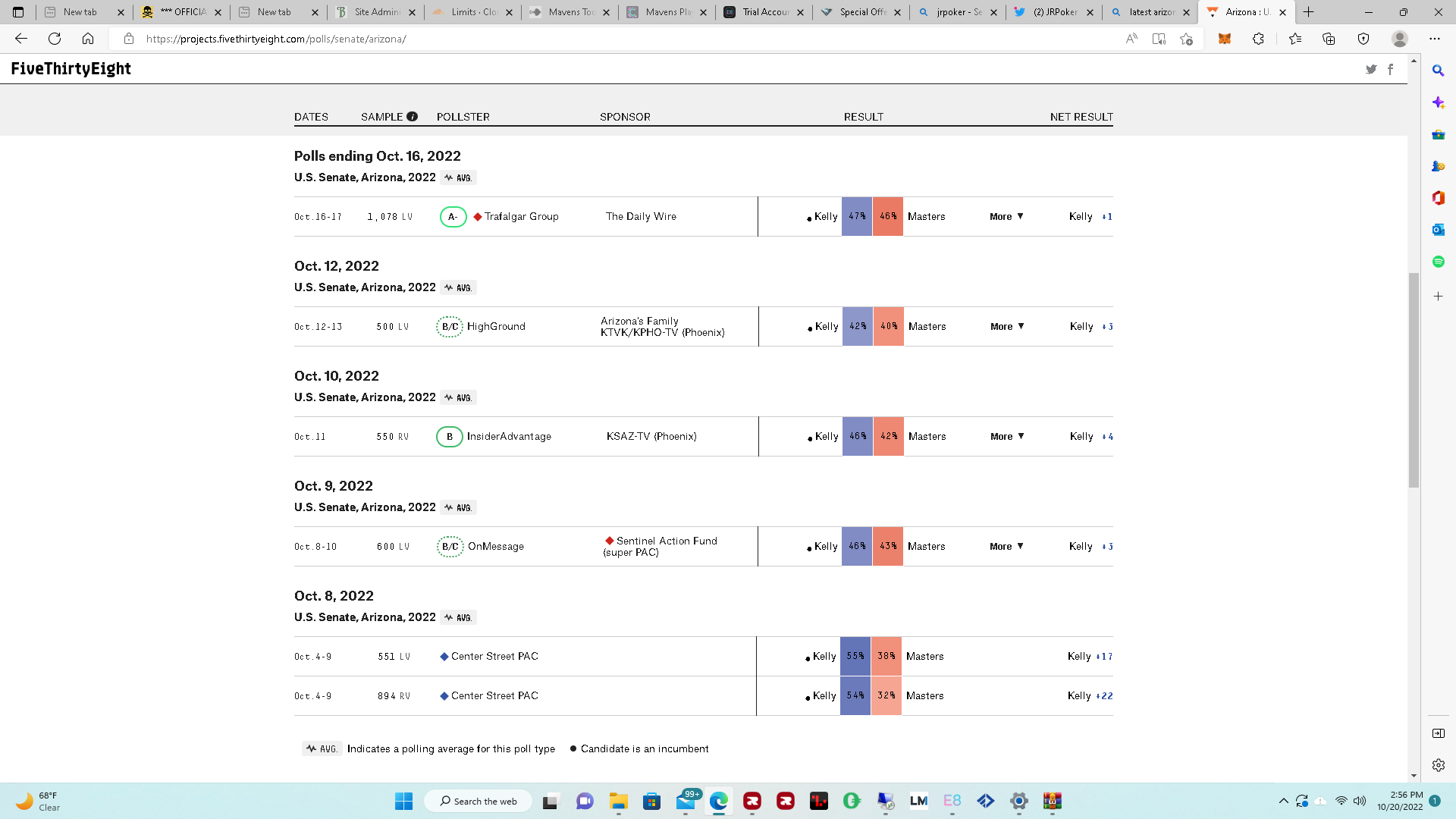The height and width of the screenshot is (819, 1456).
Task: Click the MetaMask fox extension icon
Action: click(x=1224, y=39)
